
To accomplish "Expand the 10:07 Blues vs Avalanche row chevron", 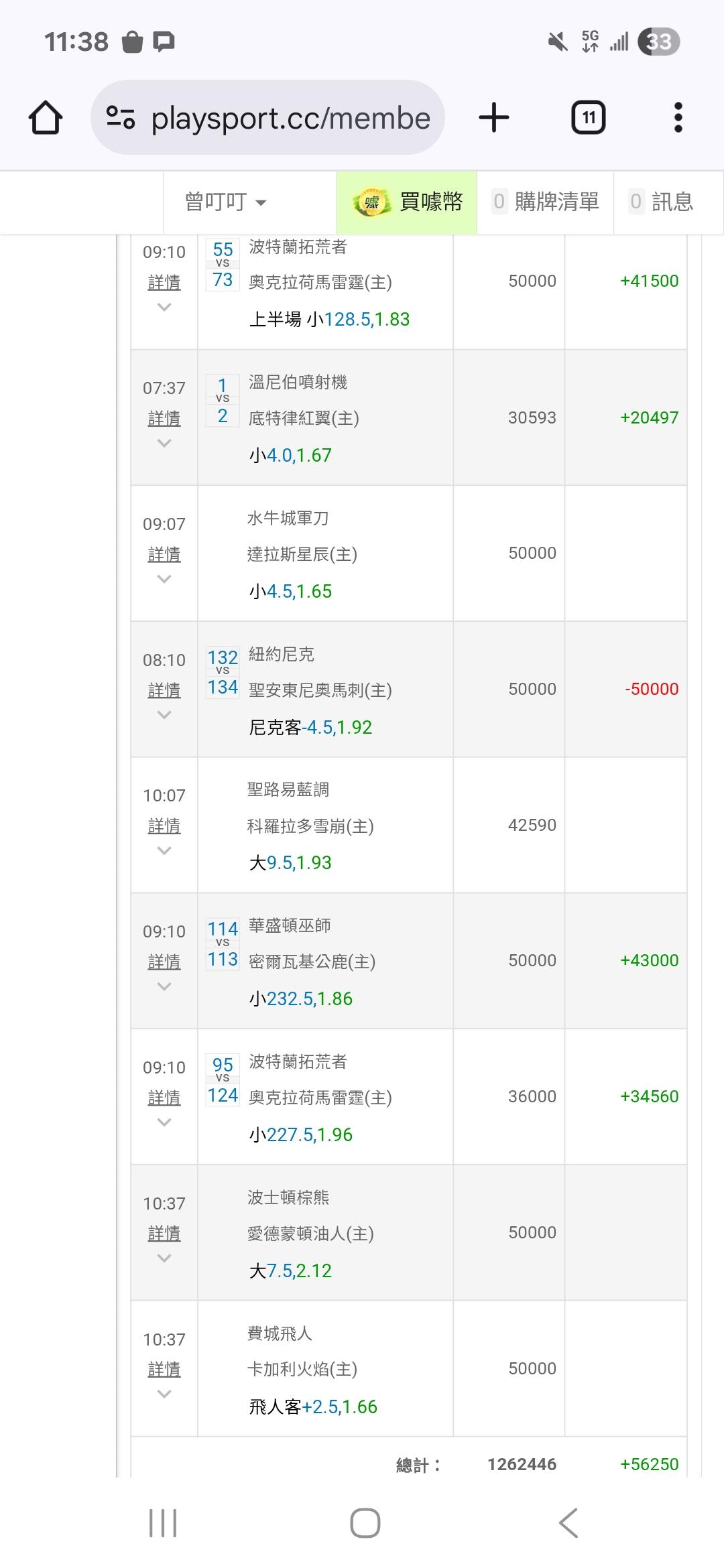I will pos(164,851).
